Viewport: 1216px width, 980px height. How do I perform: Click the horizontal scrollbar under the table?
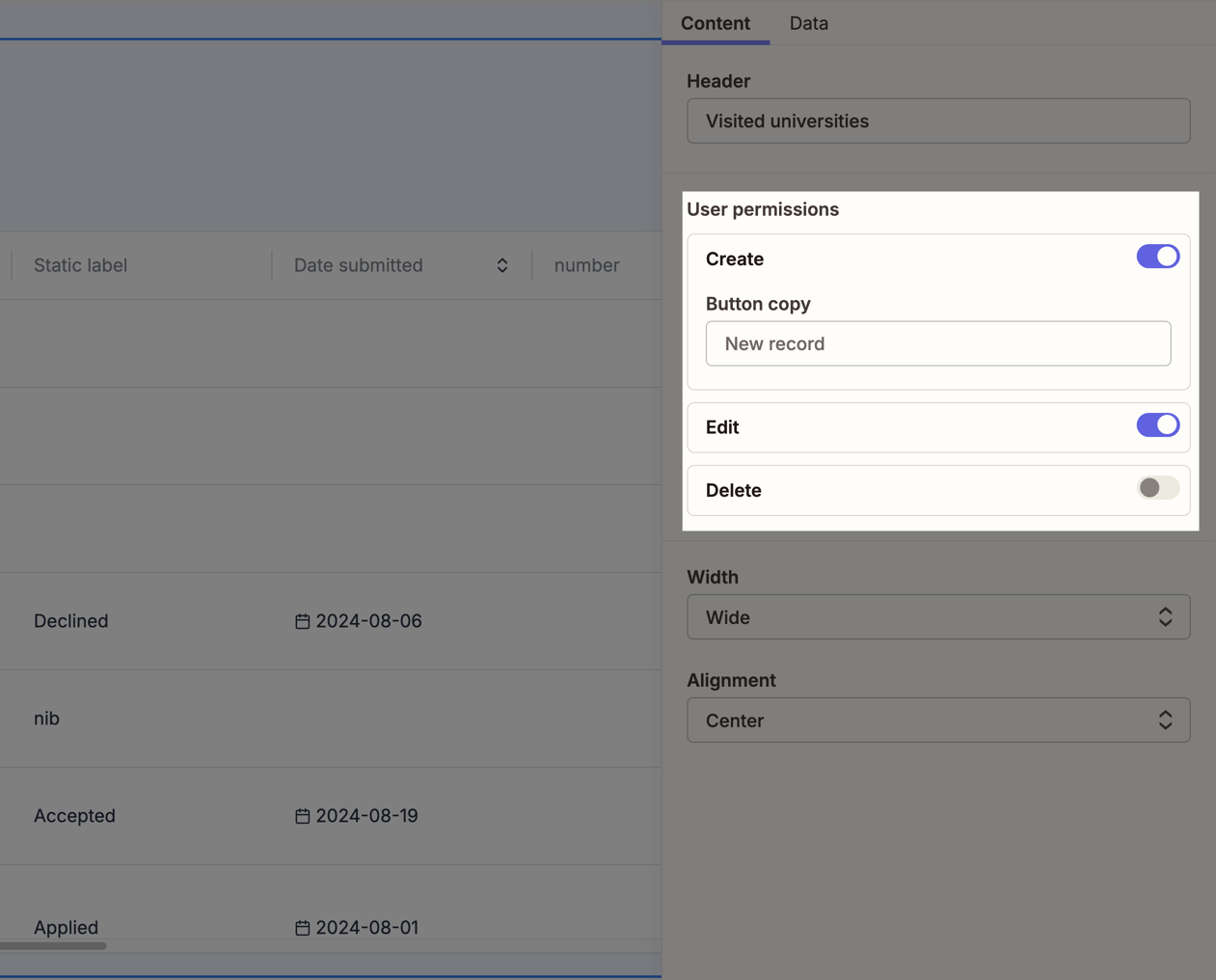click(x=54, y=946)
